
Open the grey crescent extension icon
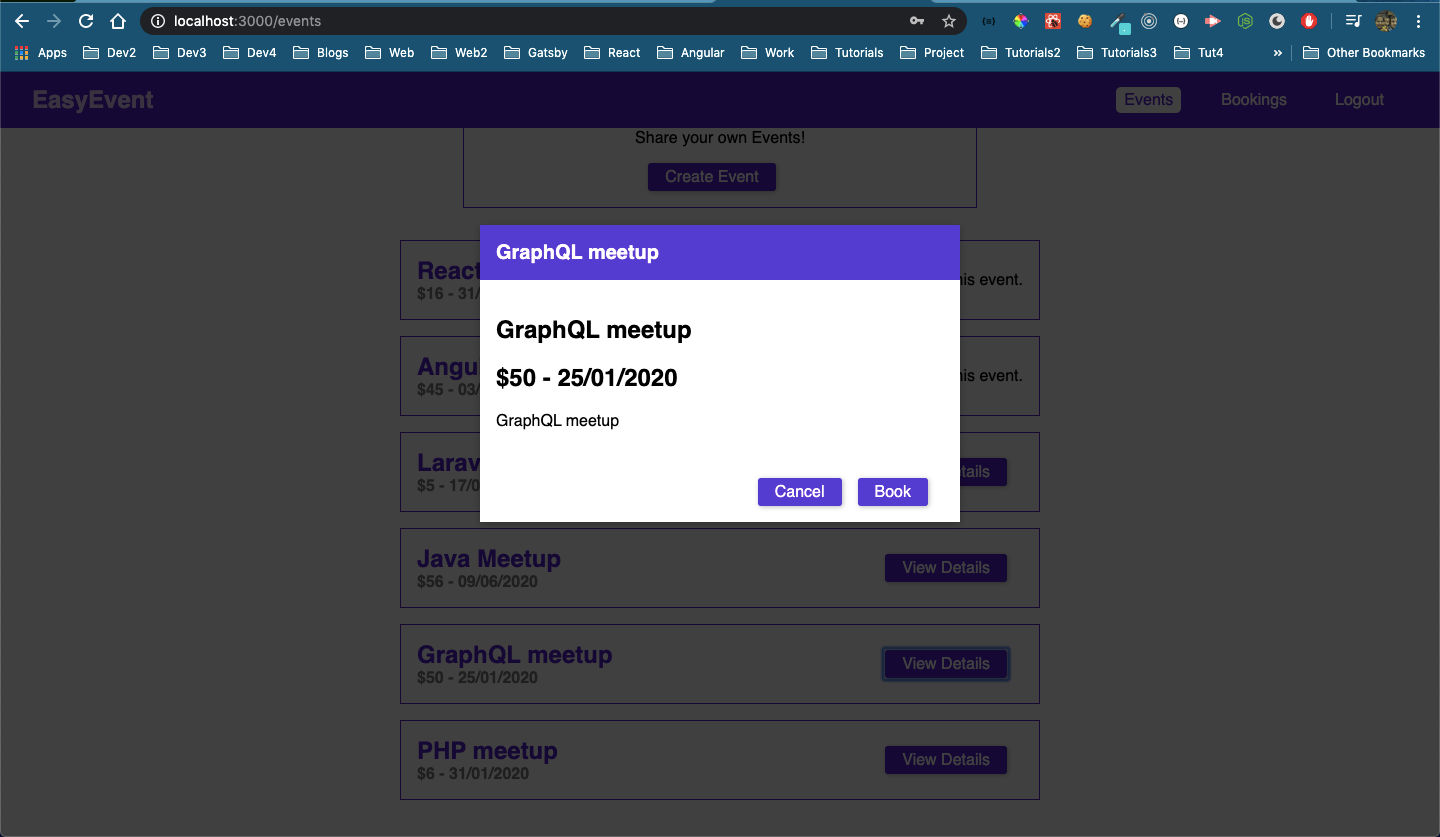pyautogui.click(x=1277, y=21)
